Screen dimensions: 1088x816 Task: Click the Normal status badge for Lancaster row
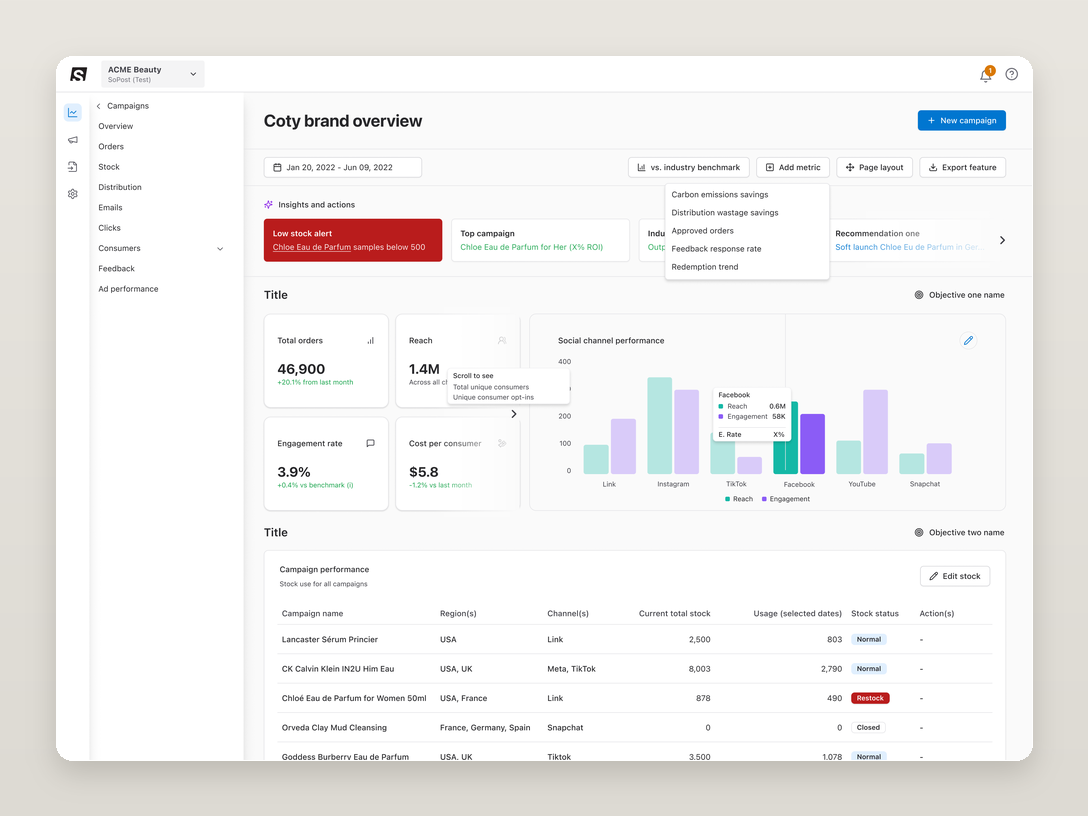point(869,640)
